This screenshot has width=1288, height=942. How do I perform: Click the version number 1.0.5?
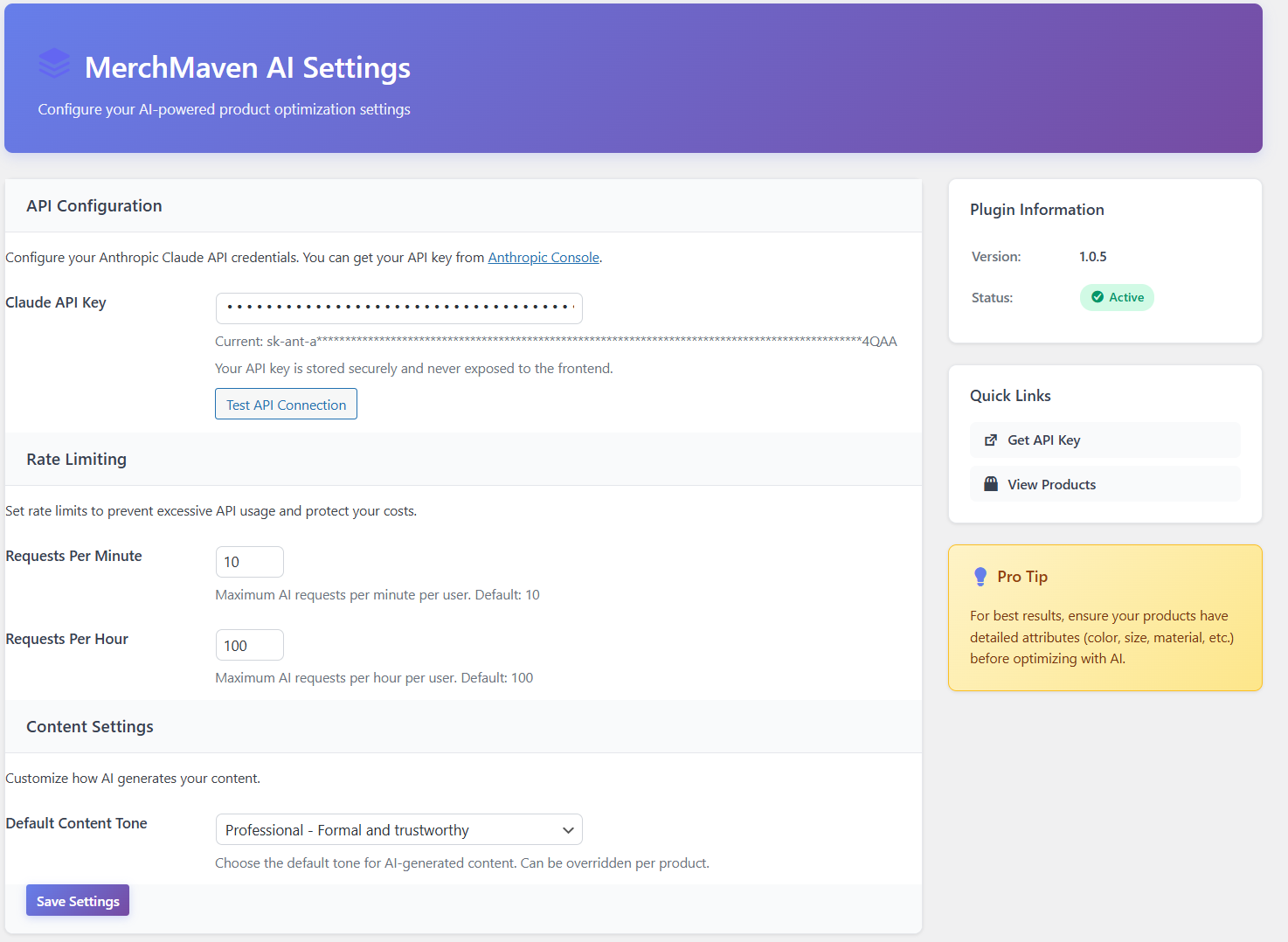click(x=1093, y=256)
